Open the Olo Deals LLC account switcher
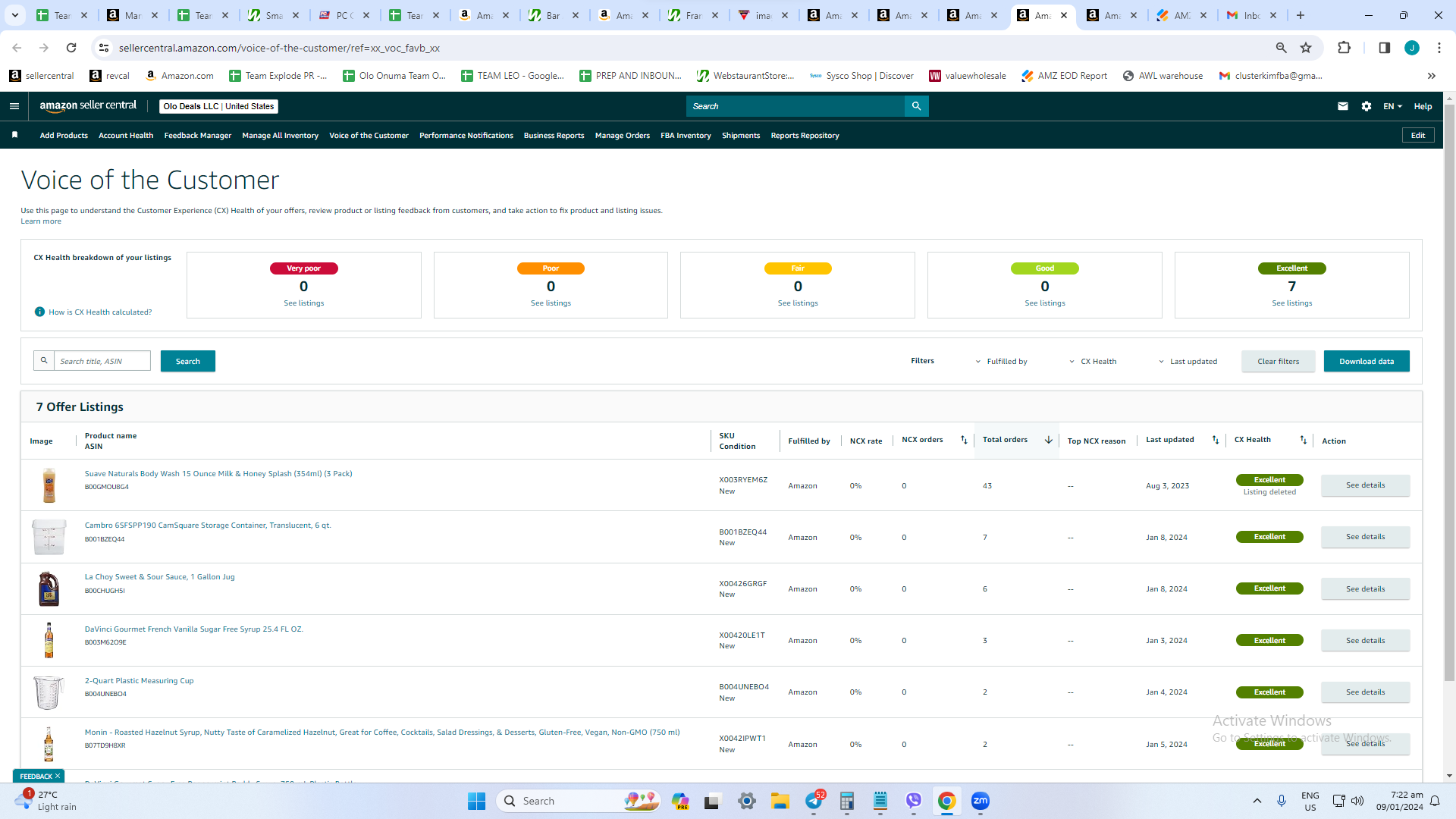The width and height of the screenshot is (1456, 819). [218, 106]
